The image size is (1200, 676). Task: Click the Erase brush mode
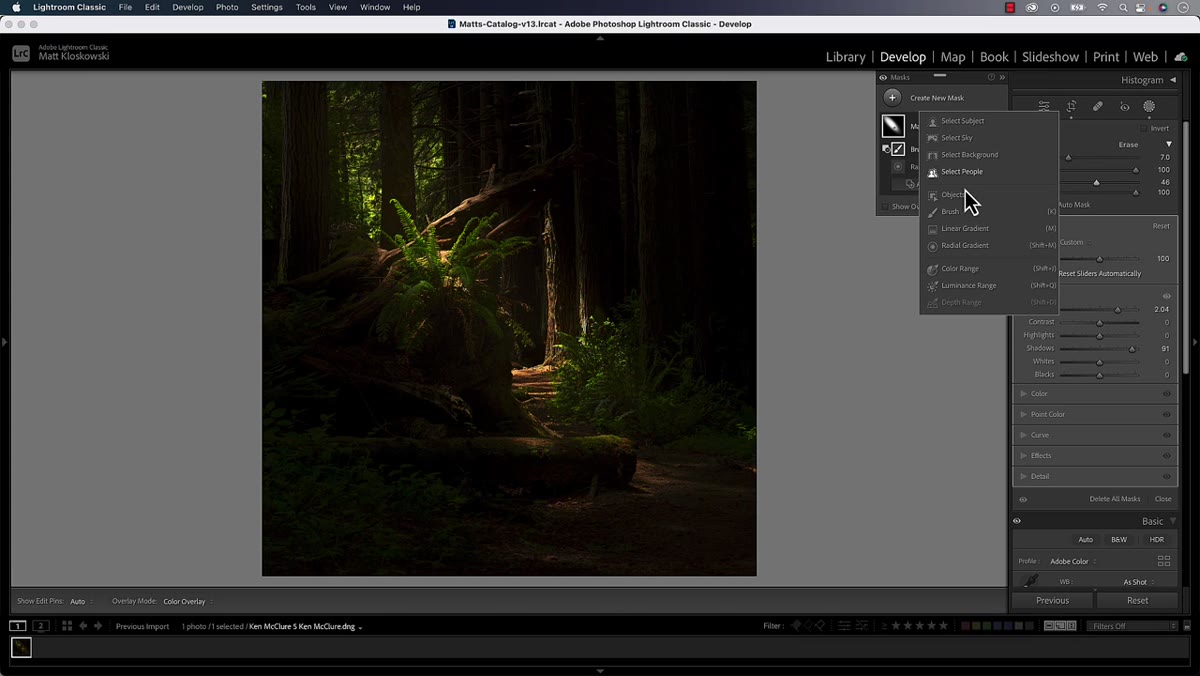coord(1128,144)
